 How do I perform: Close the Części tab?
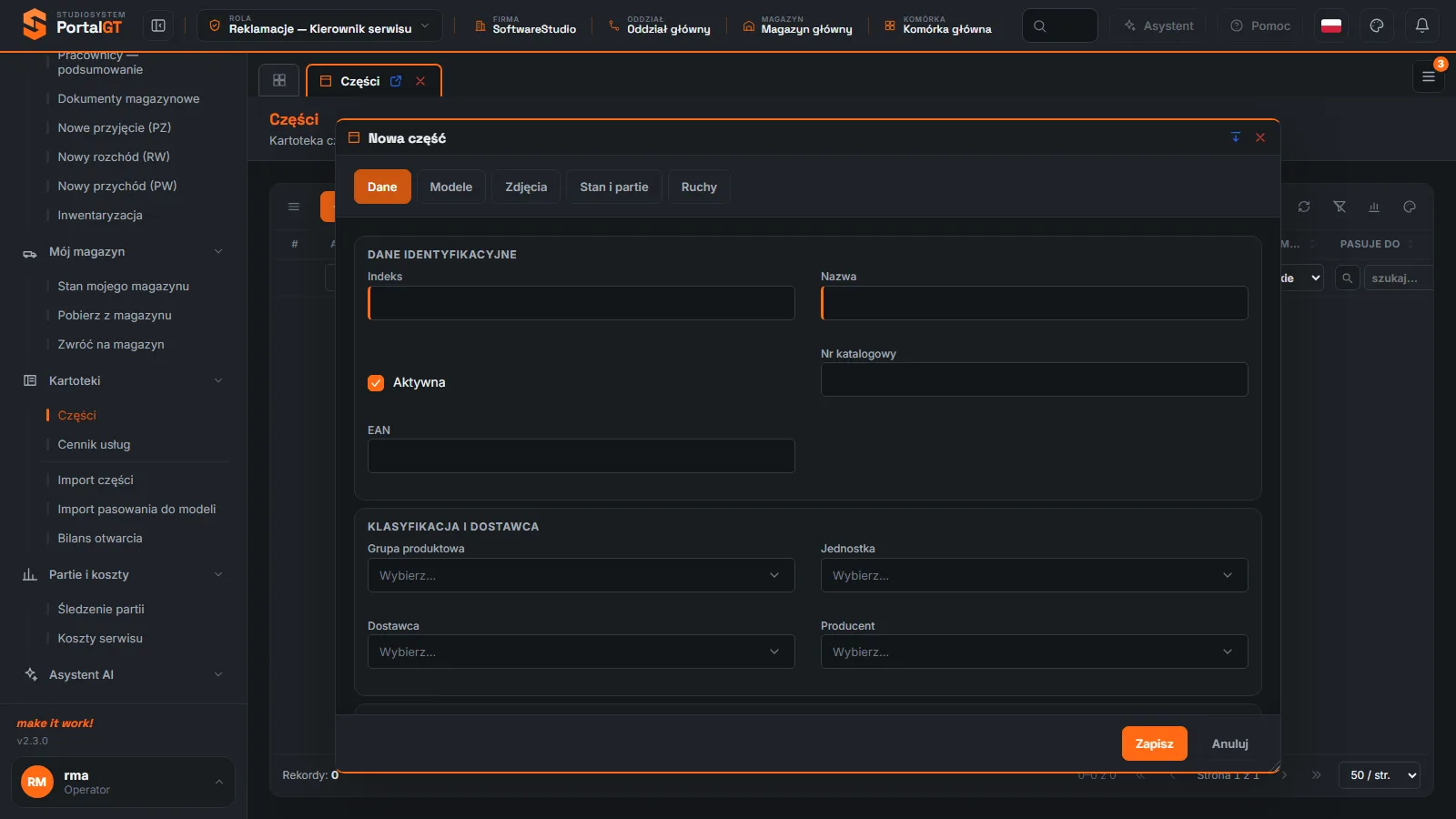tap(420, 81)
